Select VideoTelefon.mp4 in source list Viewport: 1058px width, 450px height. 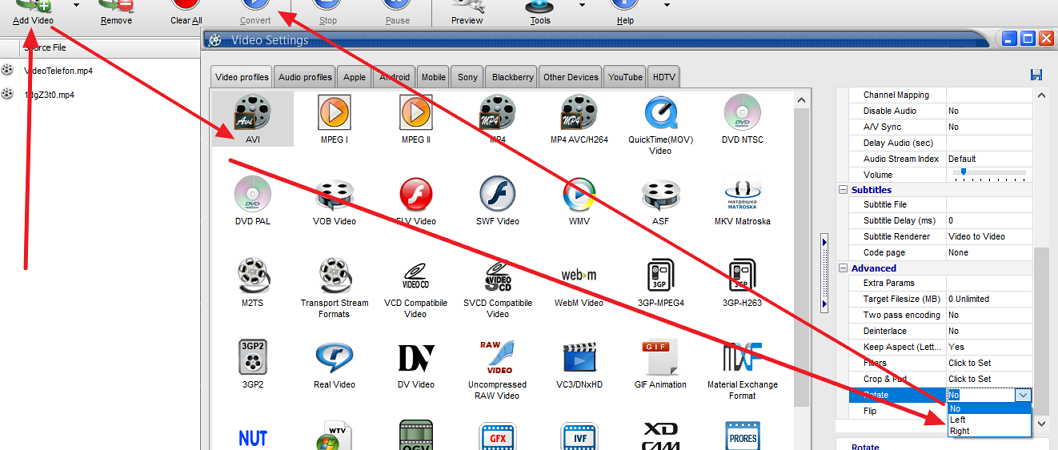(58, 71)
